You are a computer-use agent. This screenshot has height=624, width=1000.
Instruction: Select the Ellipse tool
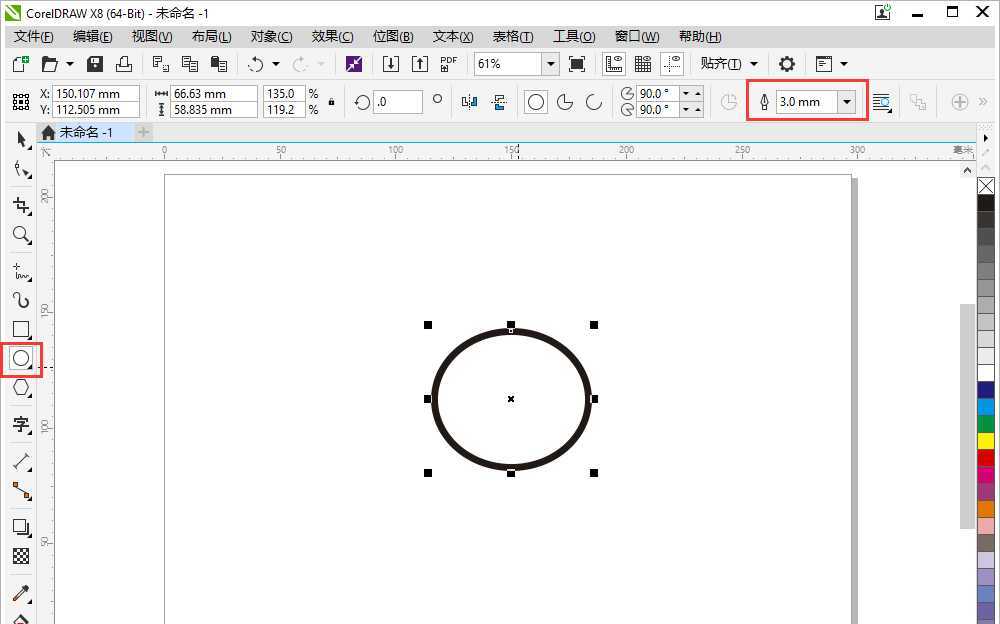21,358
